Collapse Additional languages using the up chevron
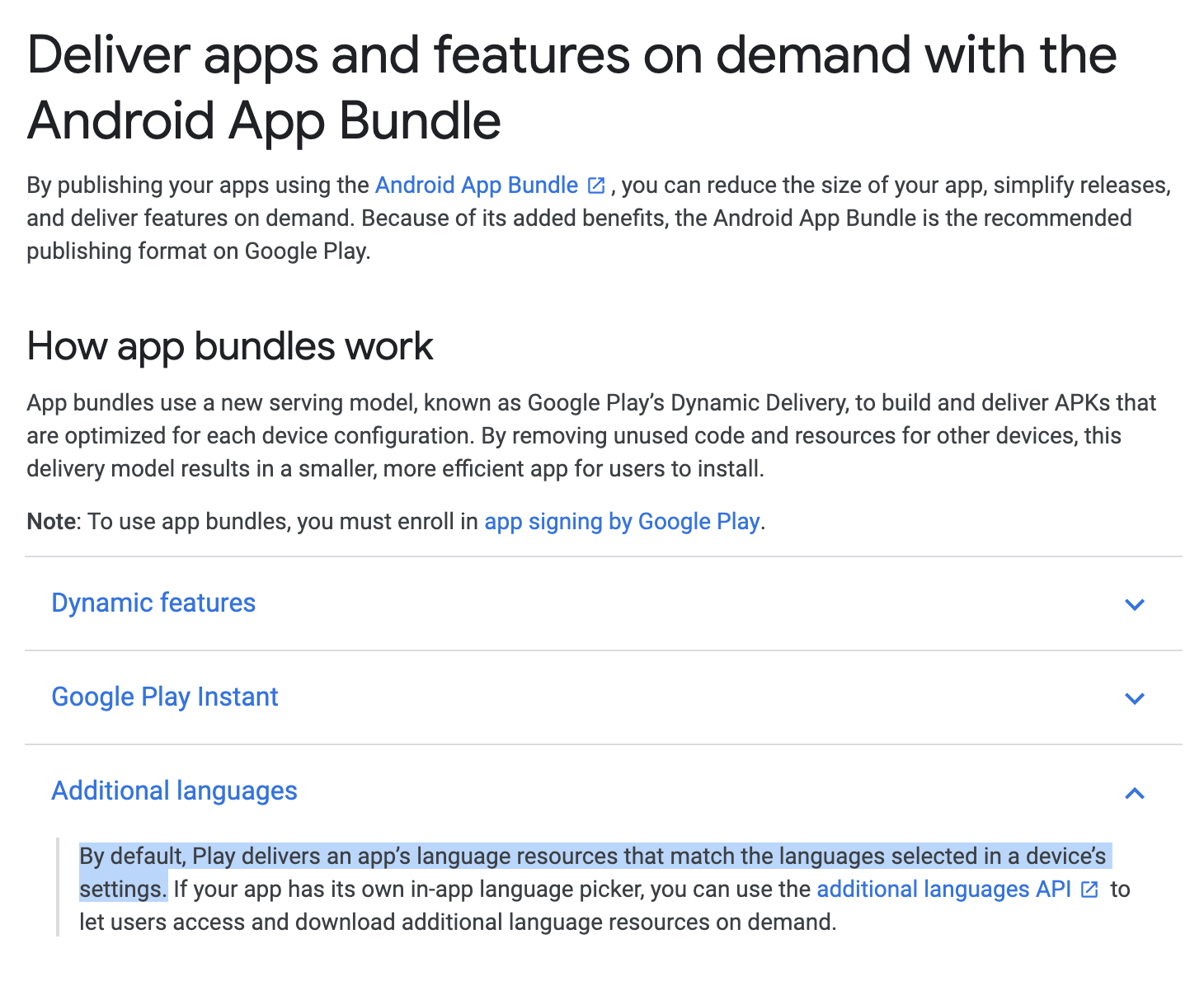The width and height of the screenshot is (1204, 981). click(1135, 793)
